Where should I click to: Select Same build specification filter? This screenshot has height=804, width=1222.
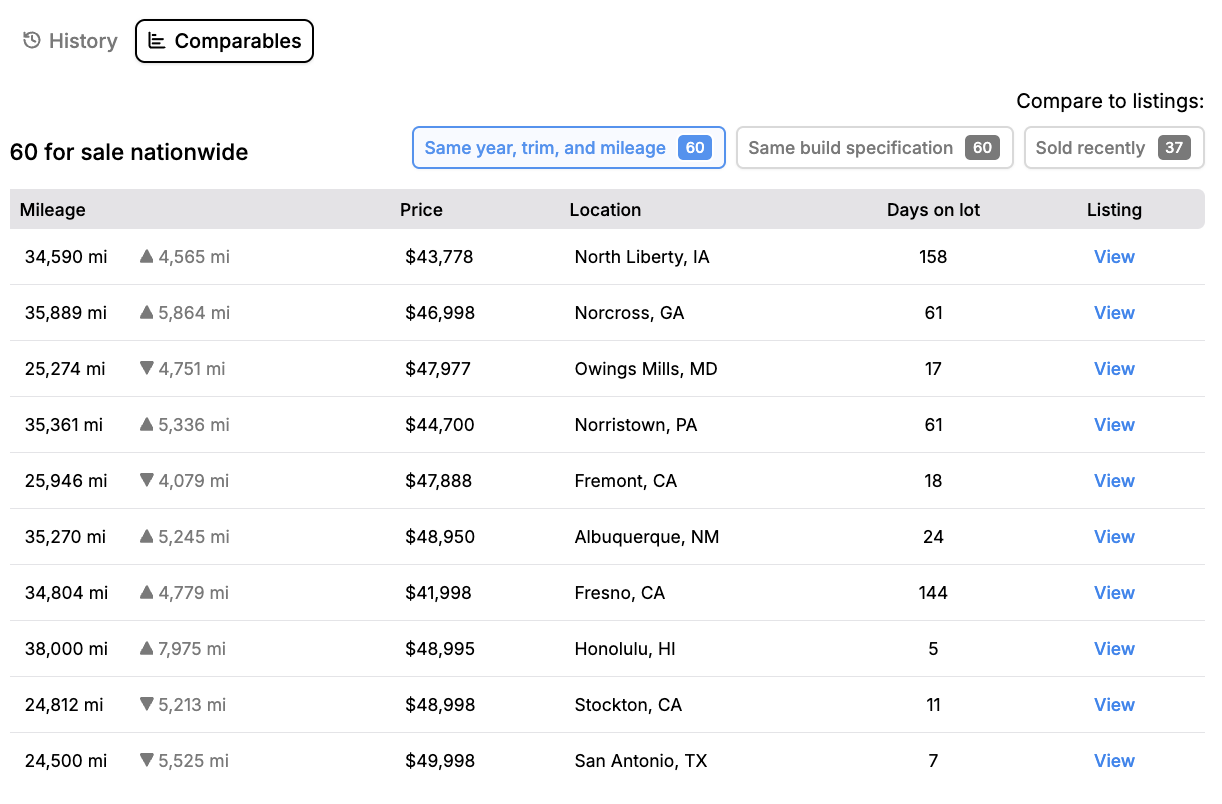point(875,148)
